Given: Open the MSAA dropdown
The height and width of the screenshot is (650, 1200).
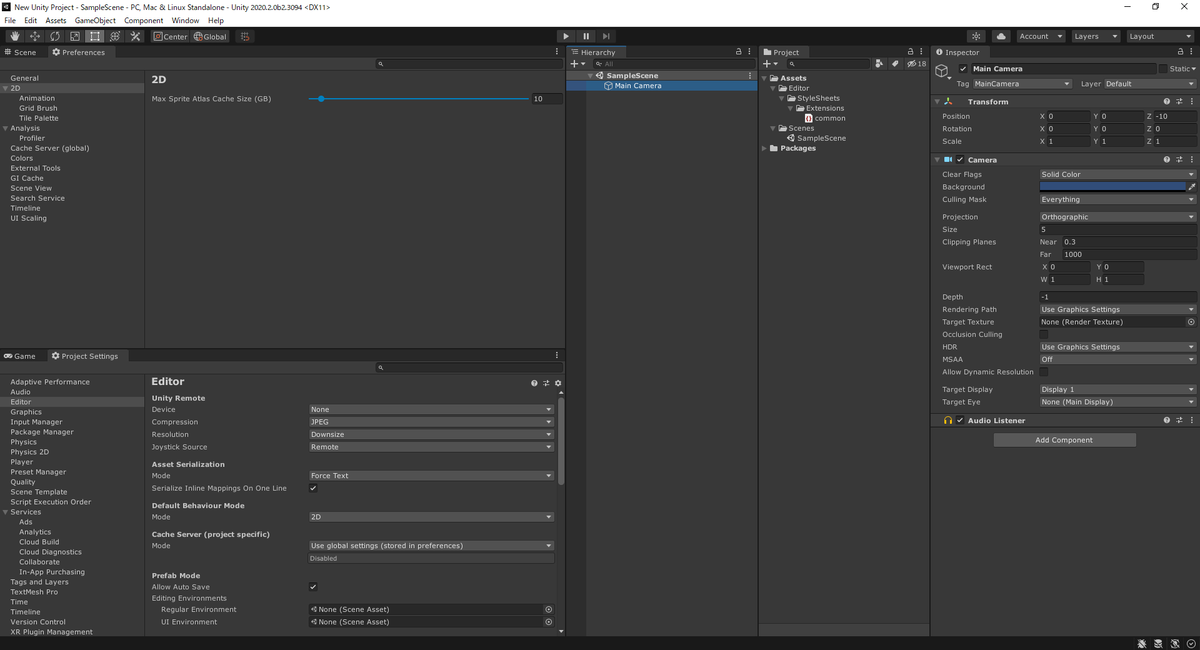Looking at the screenshot, I should (x=1117, y=359).
